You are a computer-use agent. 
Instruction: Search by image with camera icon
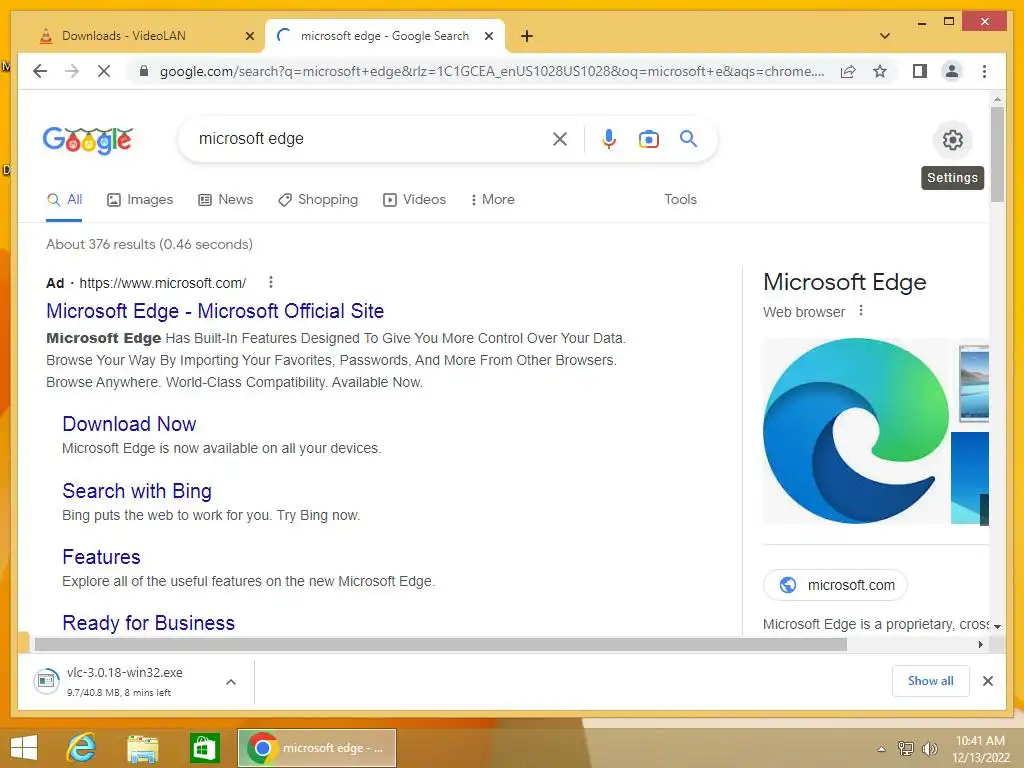[x=648, y=139]
